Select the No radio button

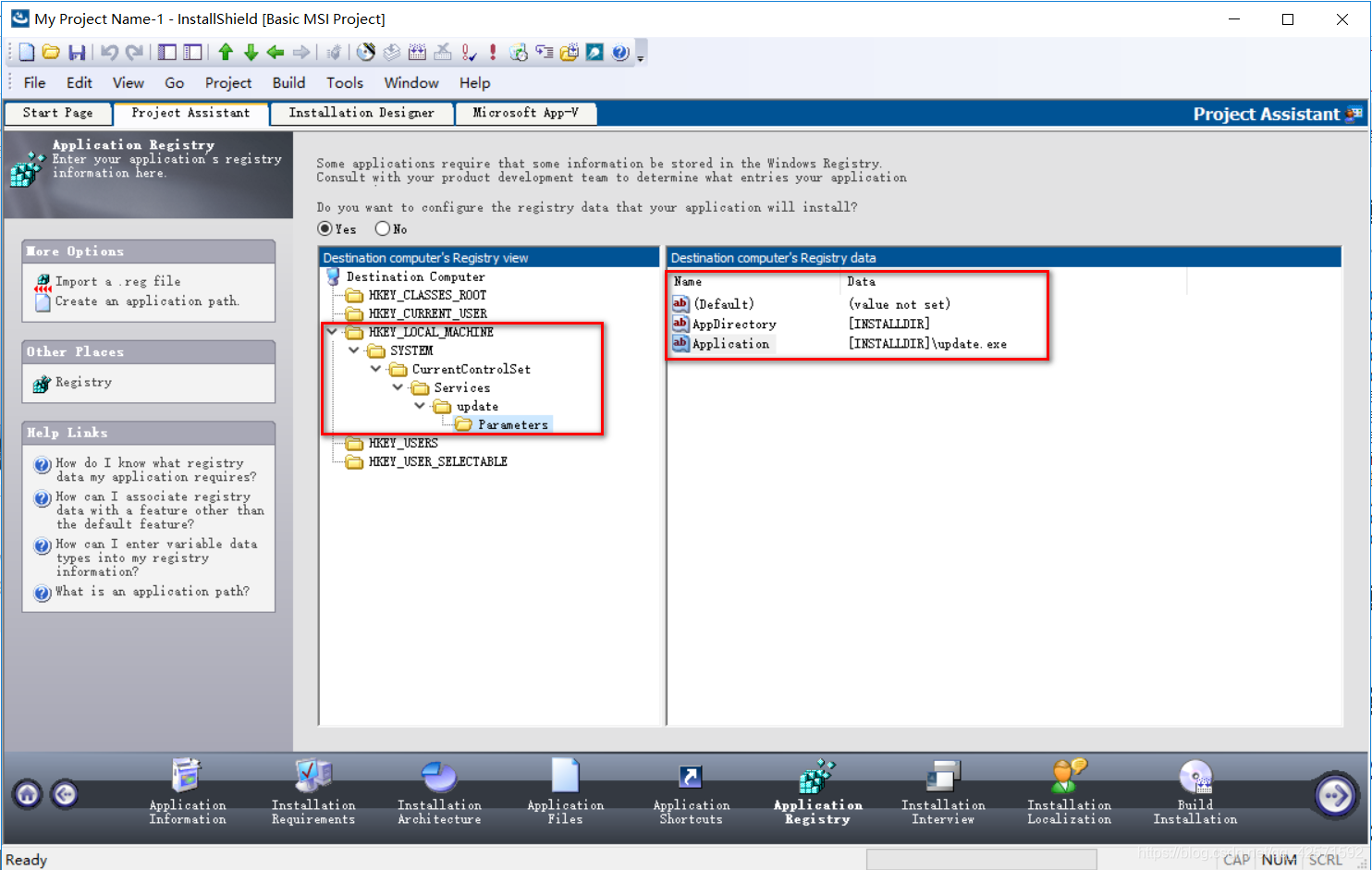click(382, 228)
